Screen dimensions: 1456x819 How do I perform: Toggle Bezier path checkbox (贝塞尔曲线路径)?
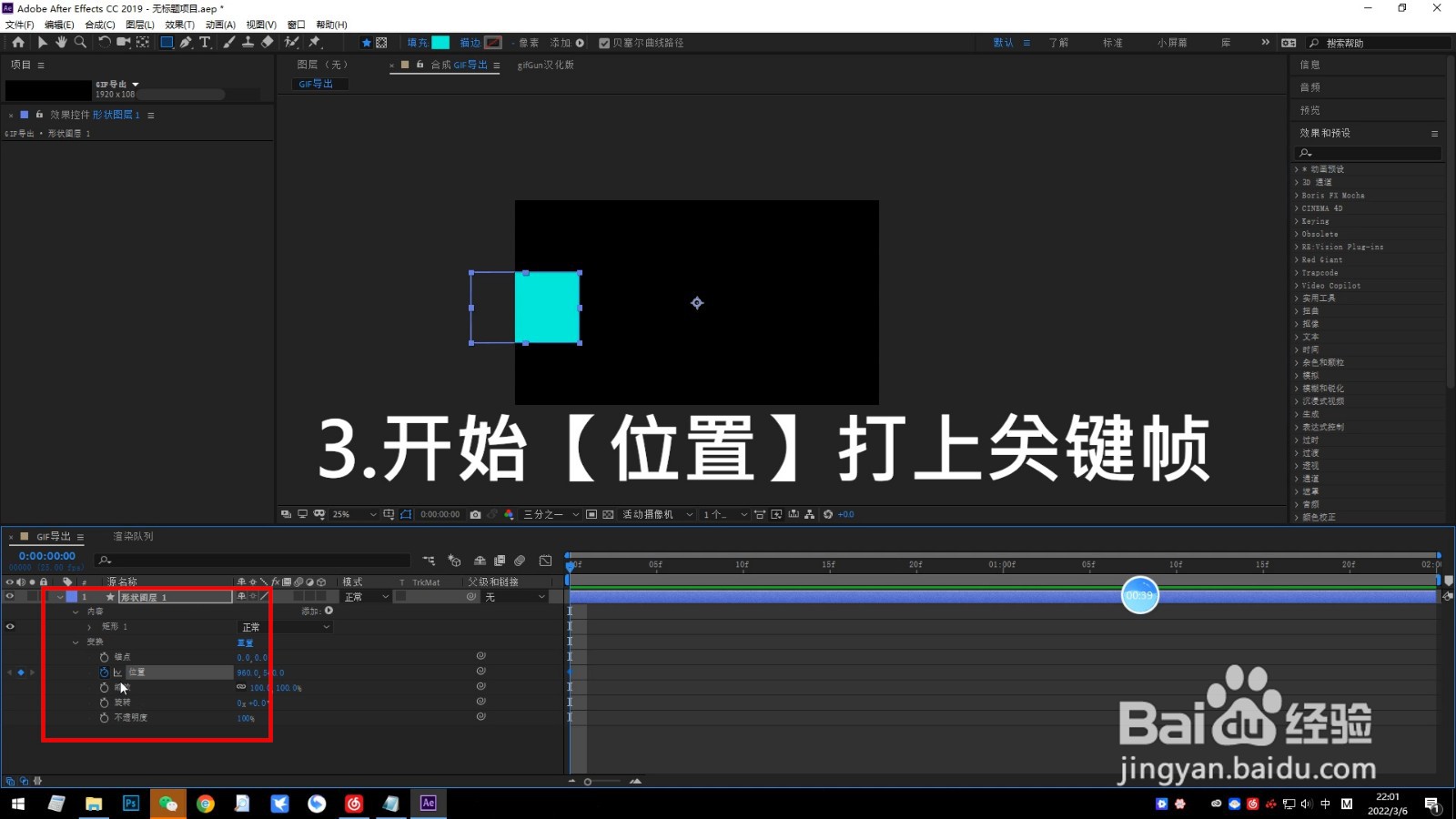coord(604,43)
